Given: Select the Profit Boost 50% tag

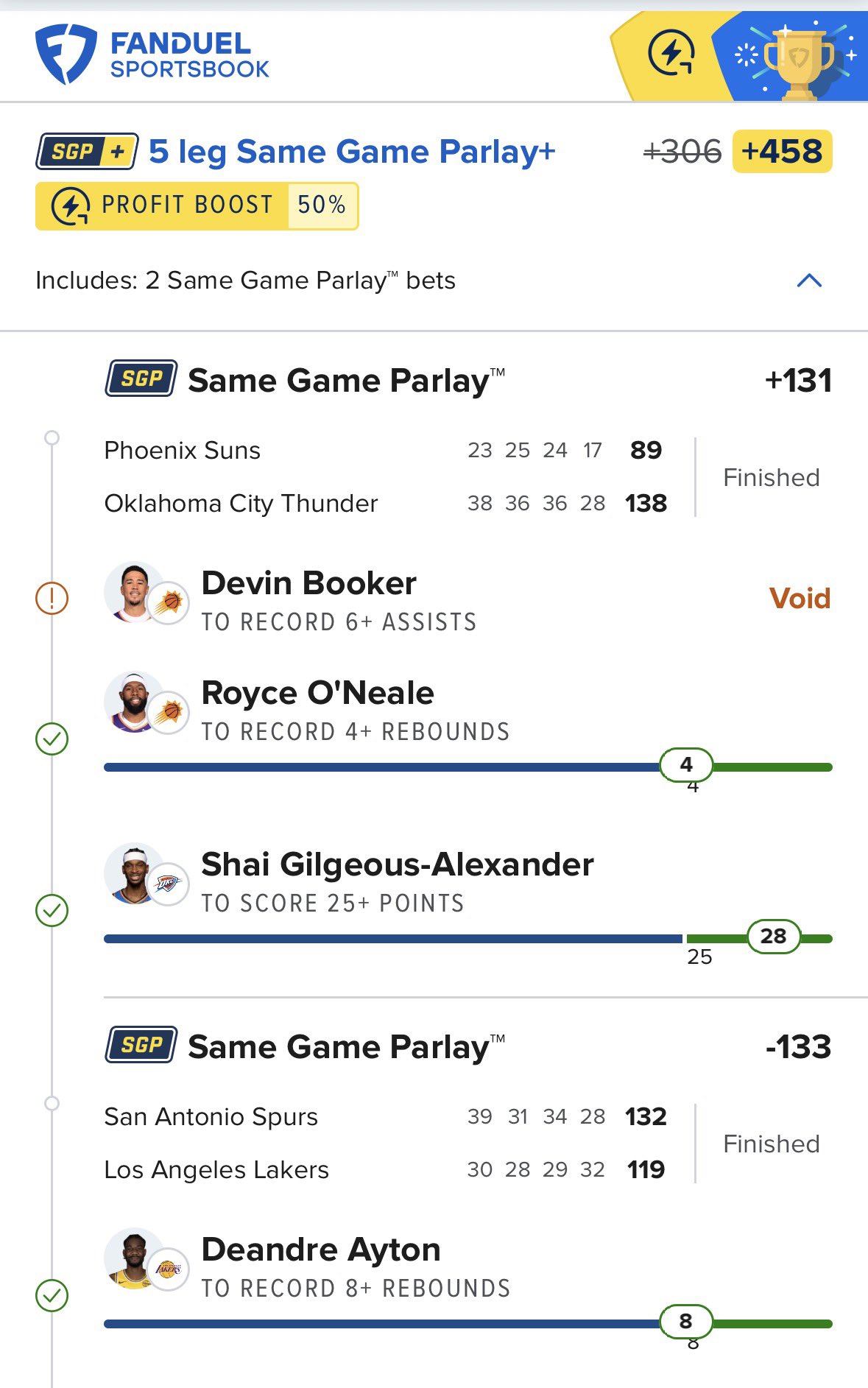Looking at the screenshot, I should point(197,205).
